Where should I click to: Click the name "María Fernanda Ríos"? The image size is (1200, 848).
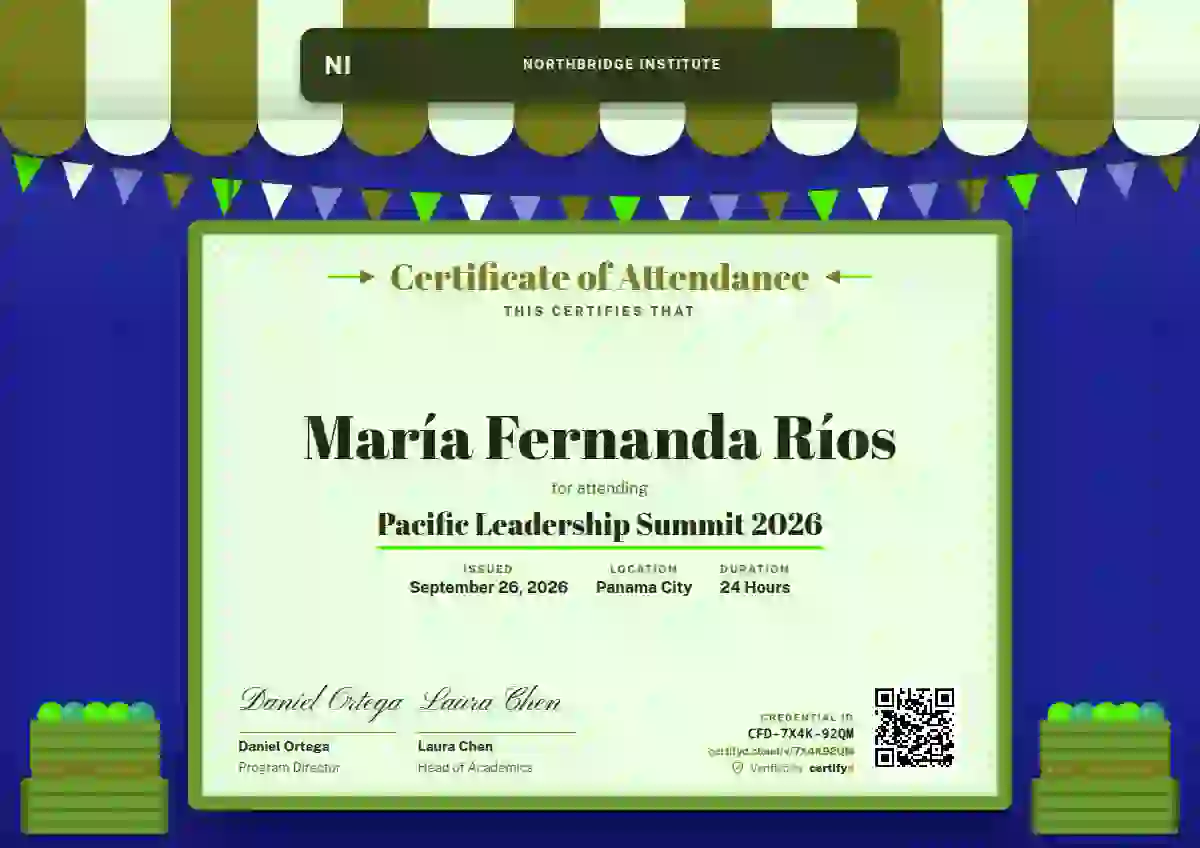(x=599, y=438)
